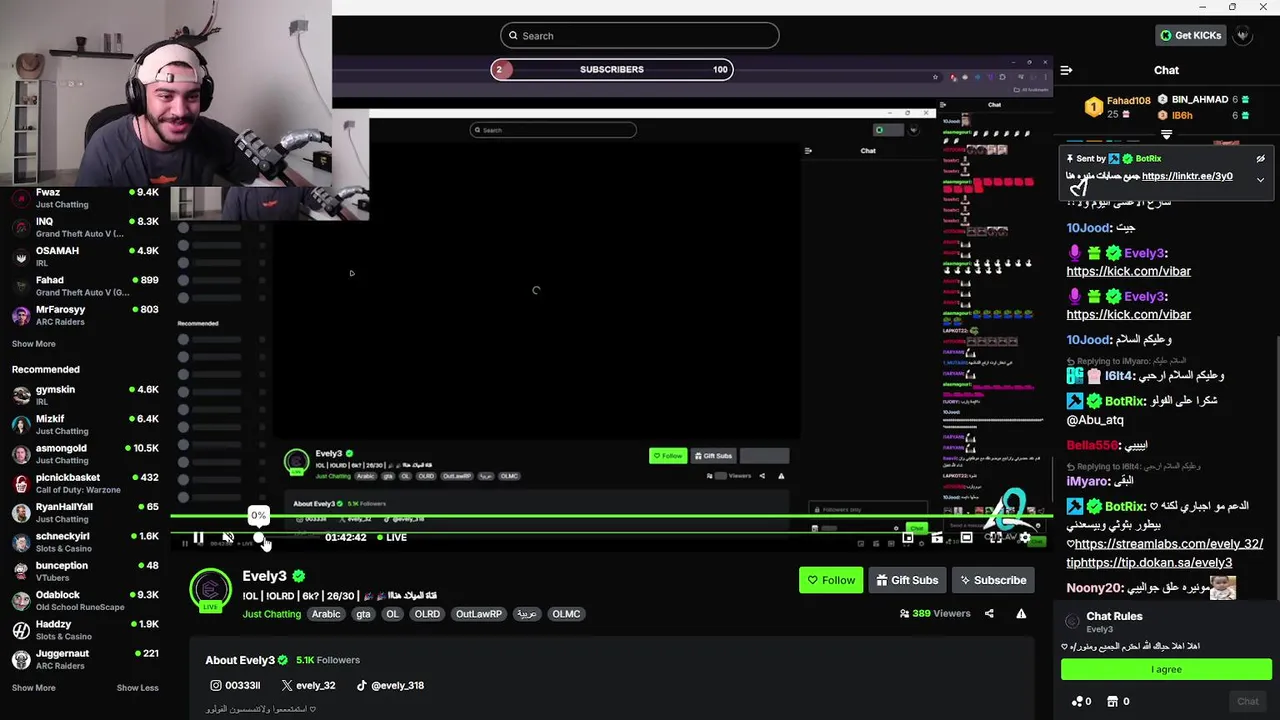
Task: Subscribe to Evely3
Action: [992, 580]
